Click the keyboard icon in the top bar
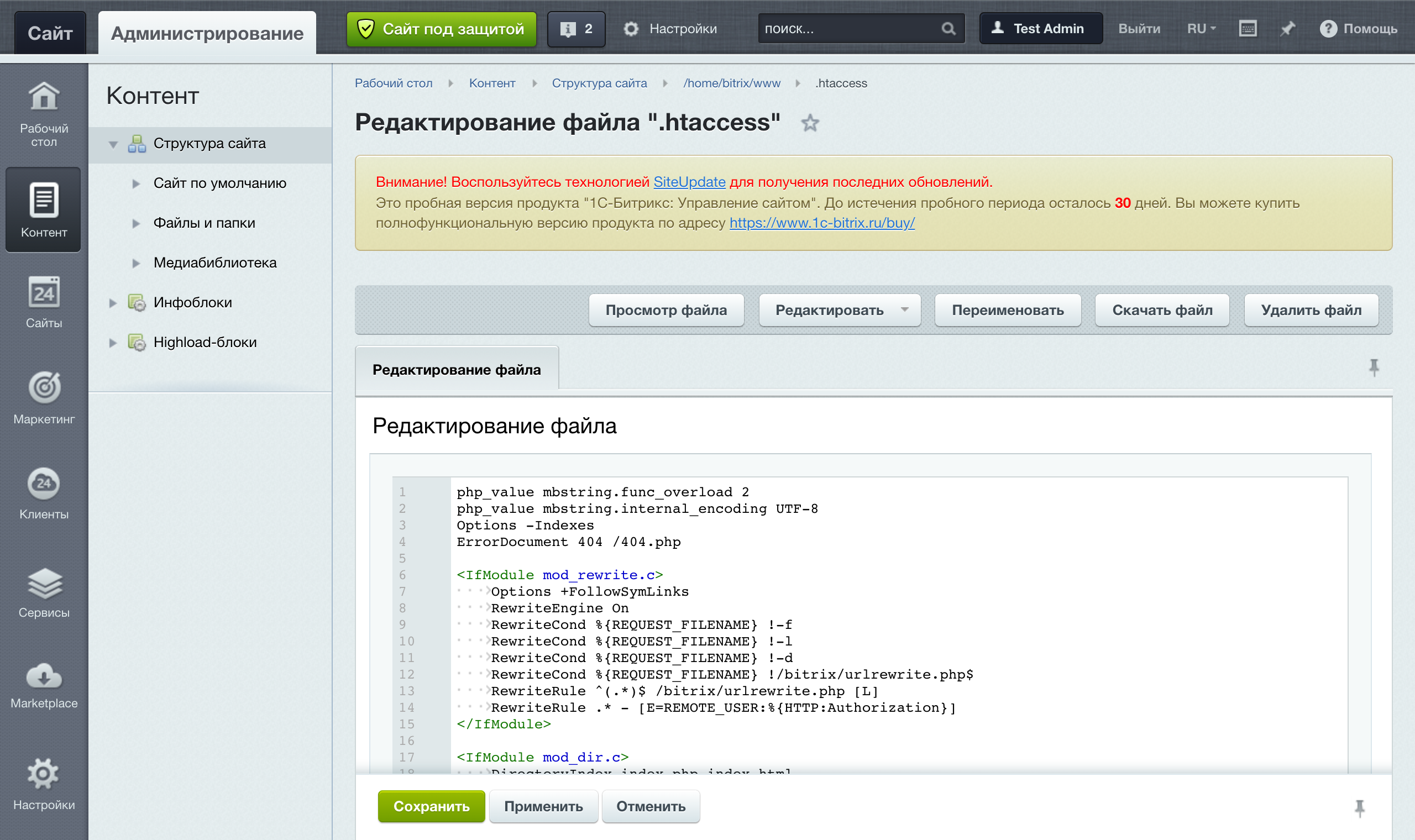 point(1248,28)
